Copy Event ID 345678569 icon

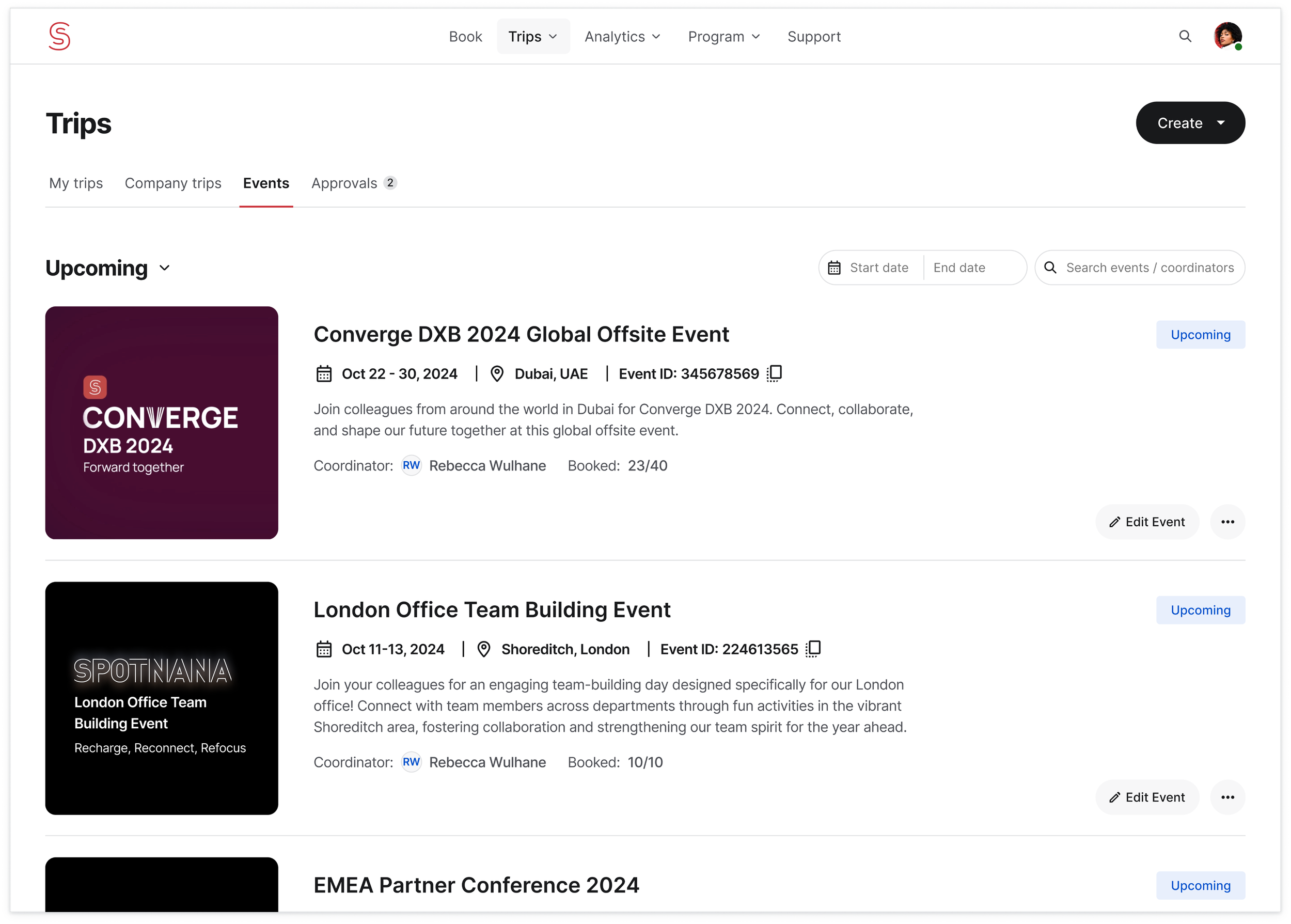(774, 373)
